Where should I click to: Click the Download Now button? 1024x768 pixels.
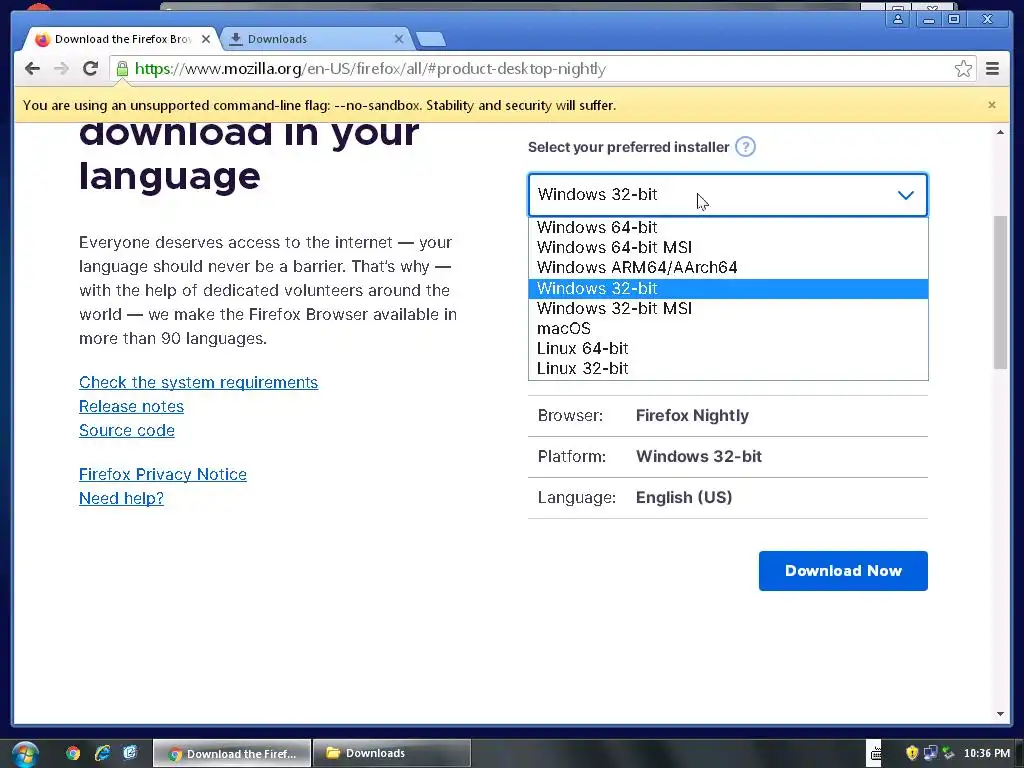(843, 571)
